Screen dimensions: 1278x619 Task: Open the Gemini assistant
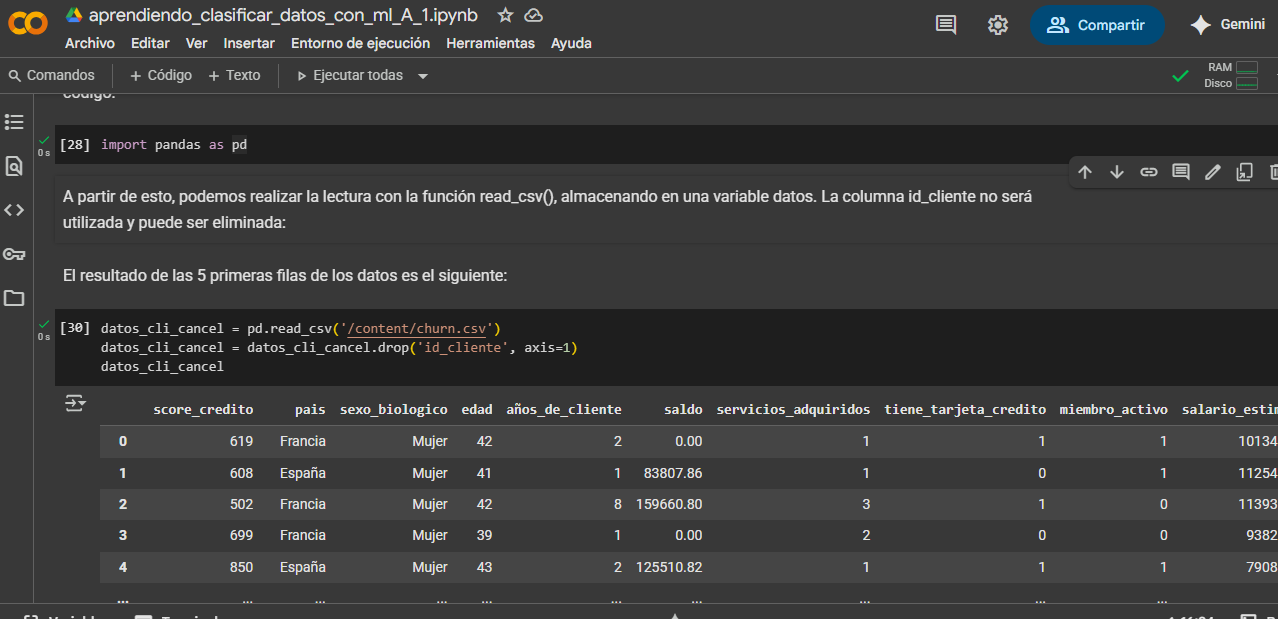click(x=1228, y=25)
